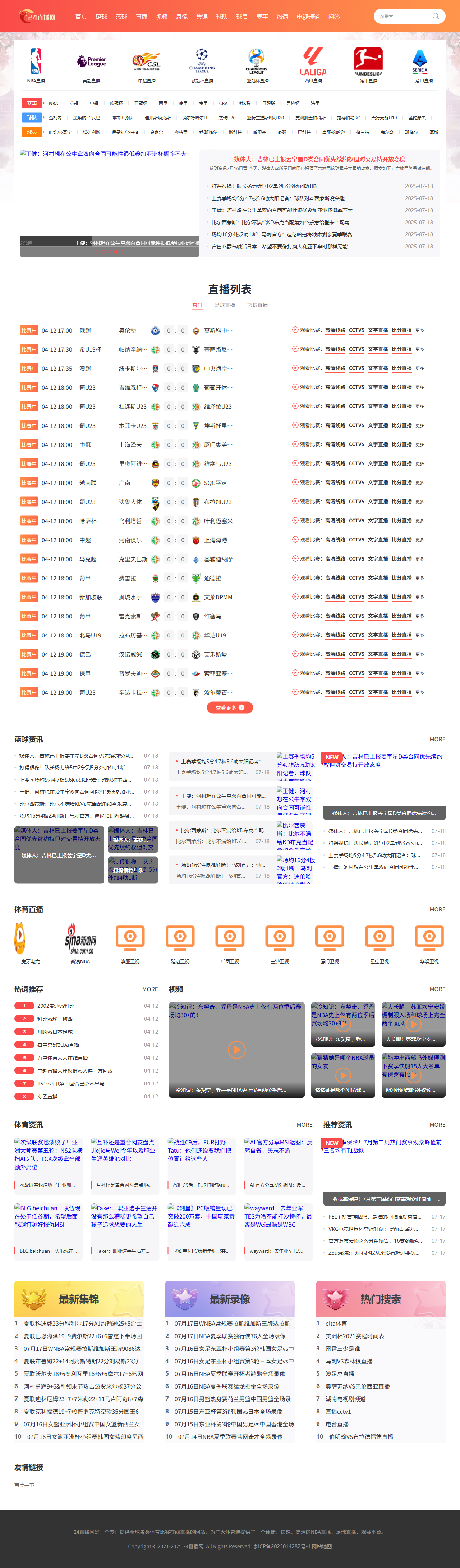Open the 新浪NBA channel logo
460x1568 pixels.
pos(80,938)
